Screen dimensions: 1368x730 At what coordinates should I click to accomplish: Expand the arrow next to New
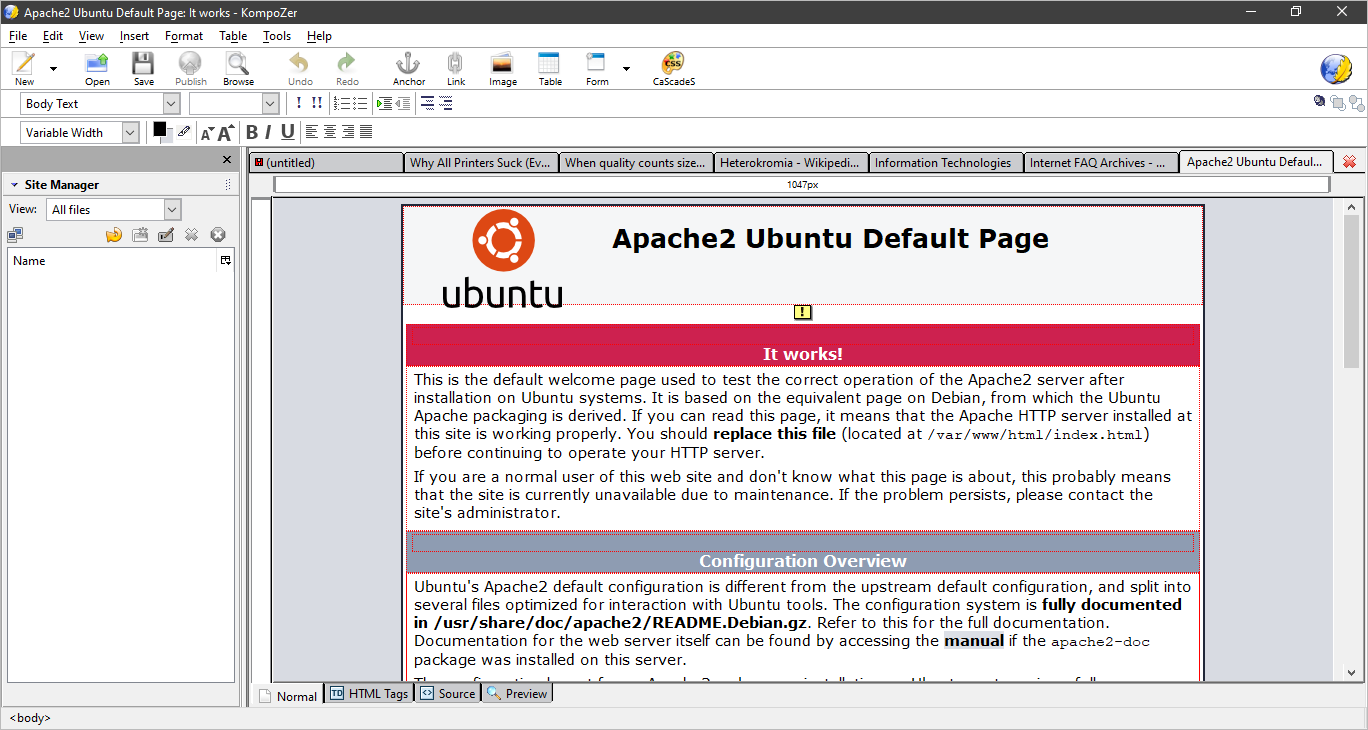pyautogui.click(x=53, y=69)
